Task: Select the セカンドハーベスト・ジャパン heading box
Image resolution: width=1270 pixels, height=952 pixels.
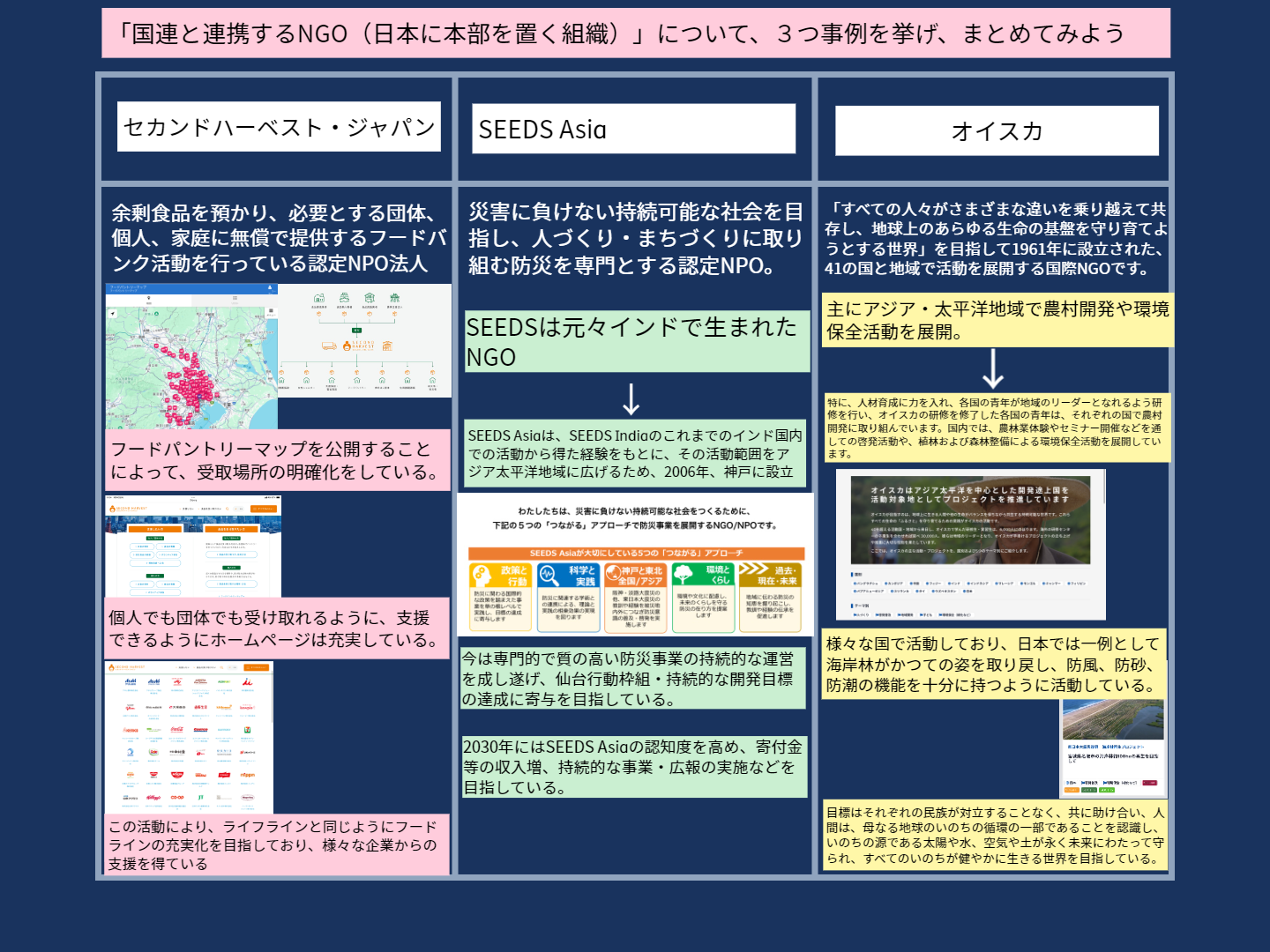Action: (279, 127)
